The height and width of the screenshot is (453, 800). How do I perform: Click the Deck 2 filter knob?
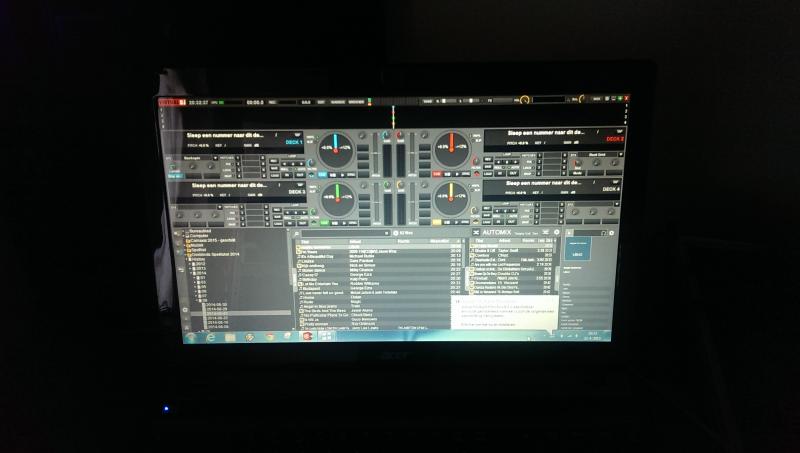pos(476,162)
